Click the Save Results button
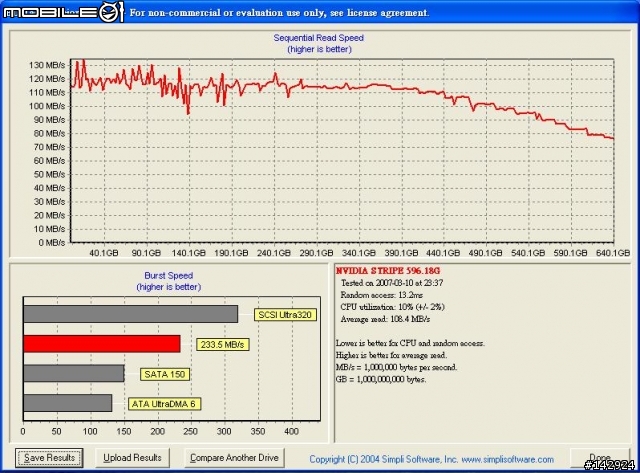This screenshot has height=473, width=640. 49,458
